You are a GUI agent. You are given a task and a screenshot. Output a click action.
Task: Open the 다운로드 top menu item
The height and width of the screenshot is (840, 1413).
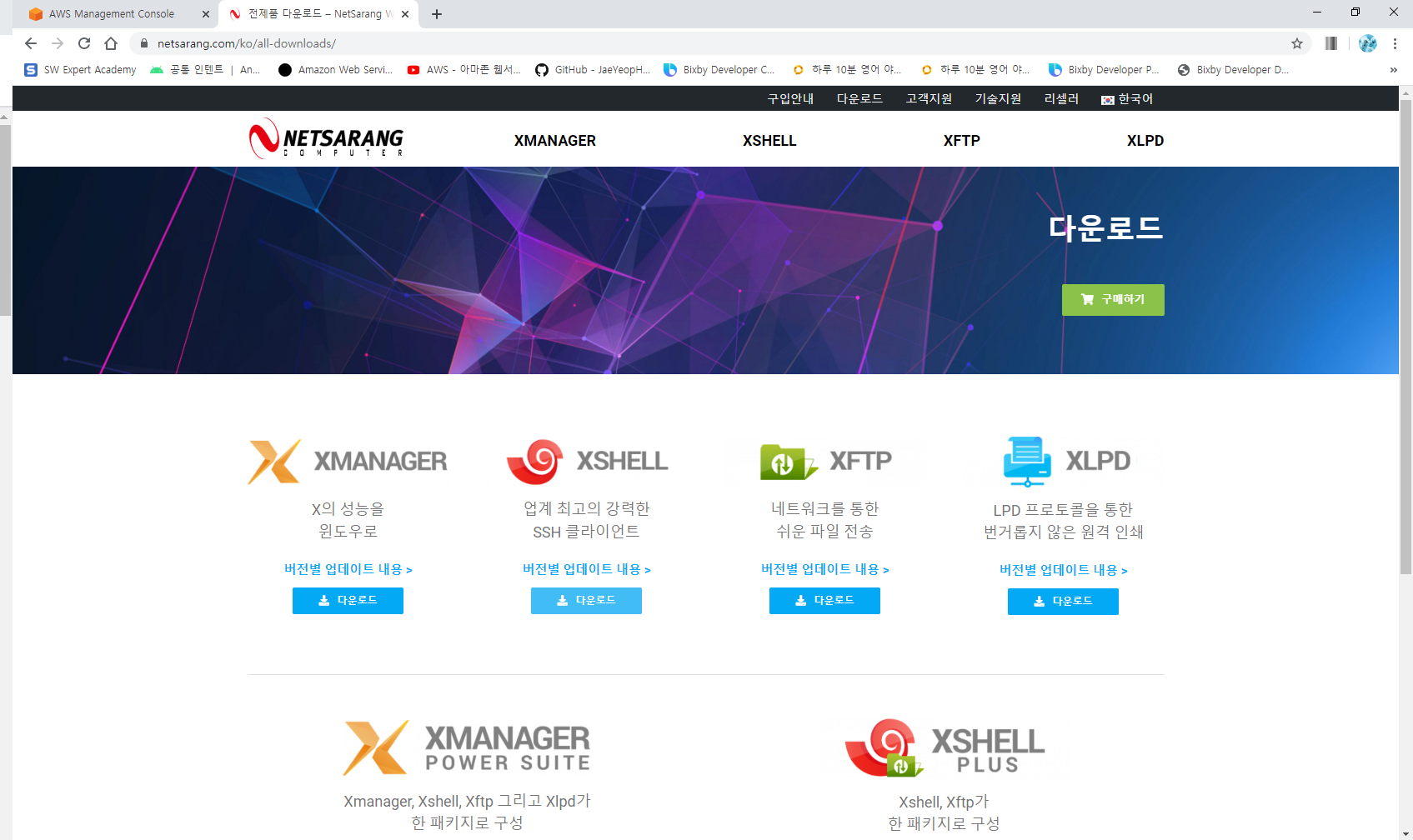[x=859, y=98]
